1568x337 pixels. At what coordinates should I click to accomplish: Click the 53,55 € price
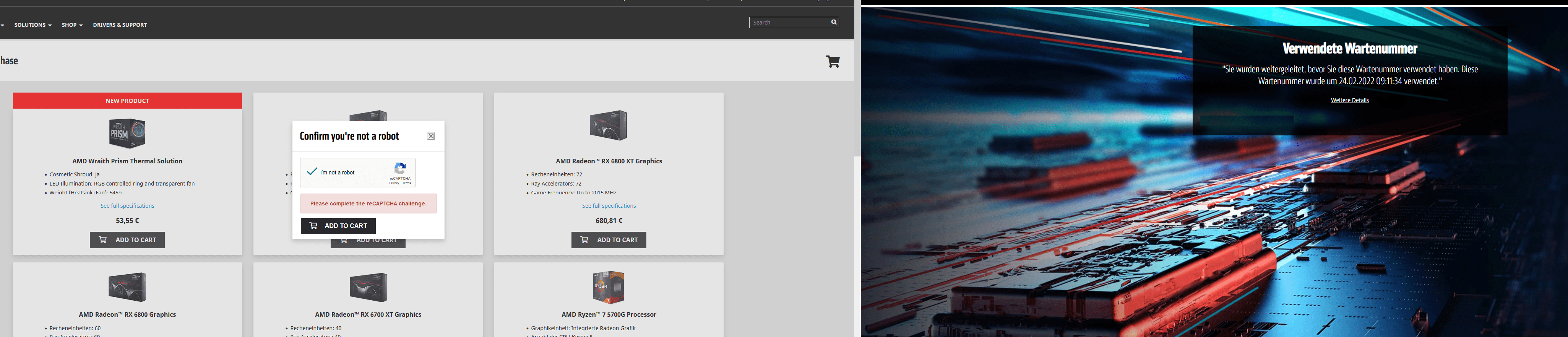(x=127, y=221)
